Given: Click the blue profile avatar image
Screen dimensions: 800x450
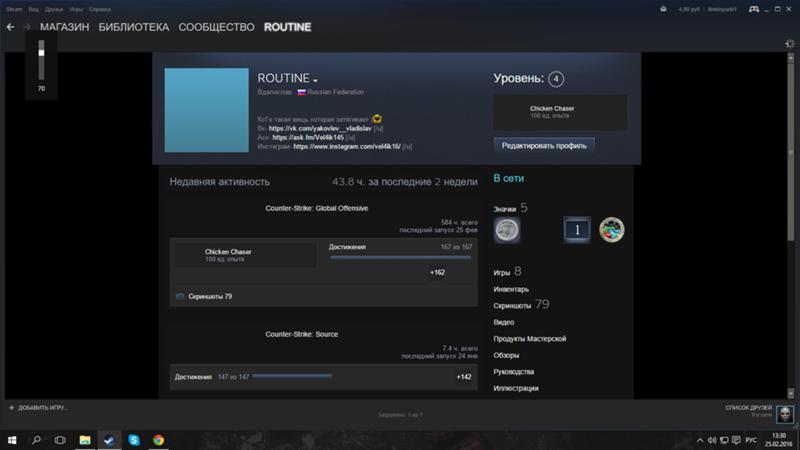Looking at the screenshot, I should pyautogui.click(x=207, y=110).
